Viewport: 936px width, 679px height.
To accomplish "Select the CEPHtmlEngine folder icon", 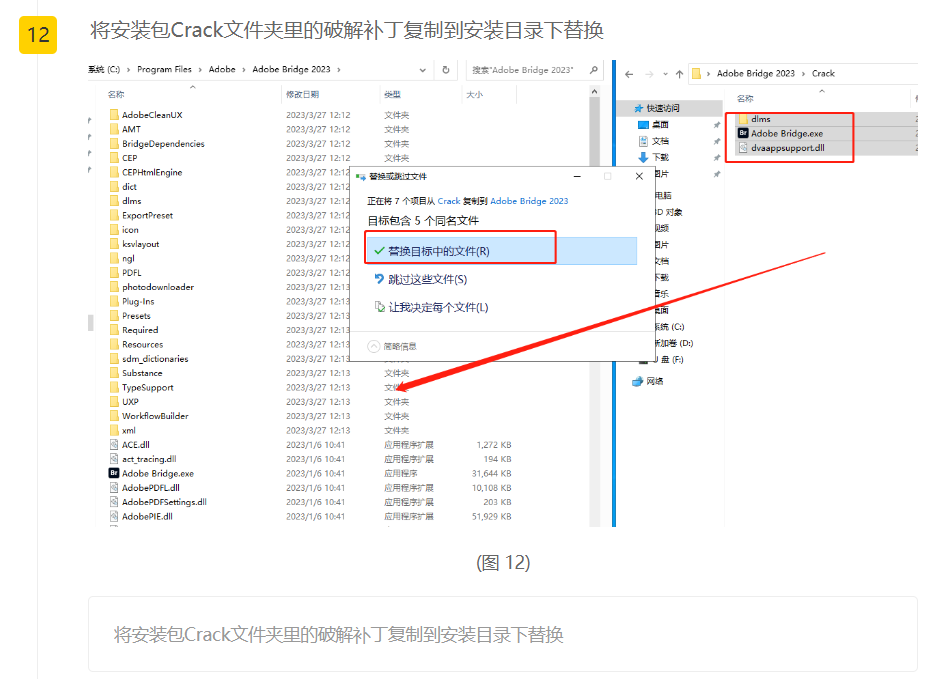I will click(x=114, y=171).
